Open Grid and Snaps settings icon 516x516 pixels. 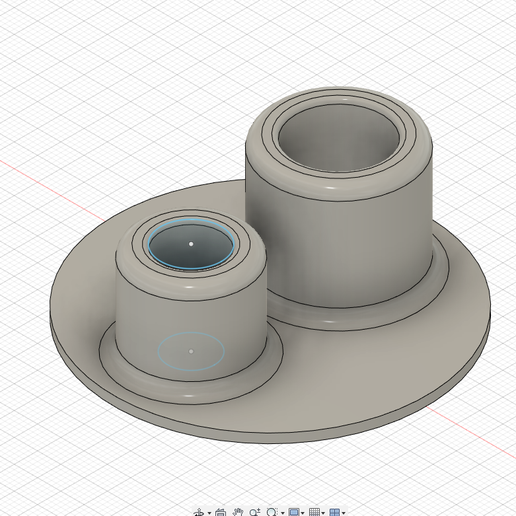click(x=314, y=513)
